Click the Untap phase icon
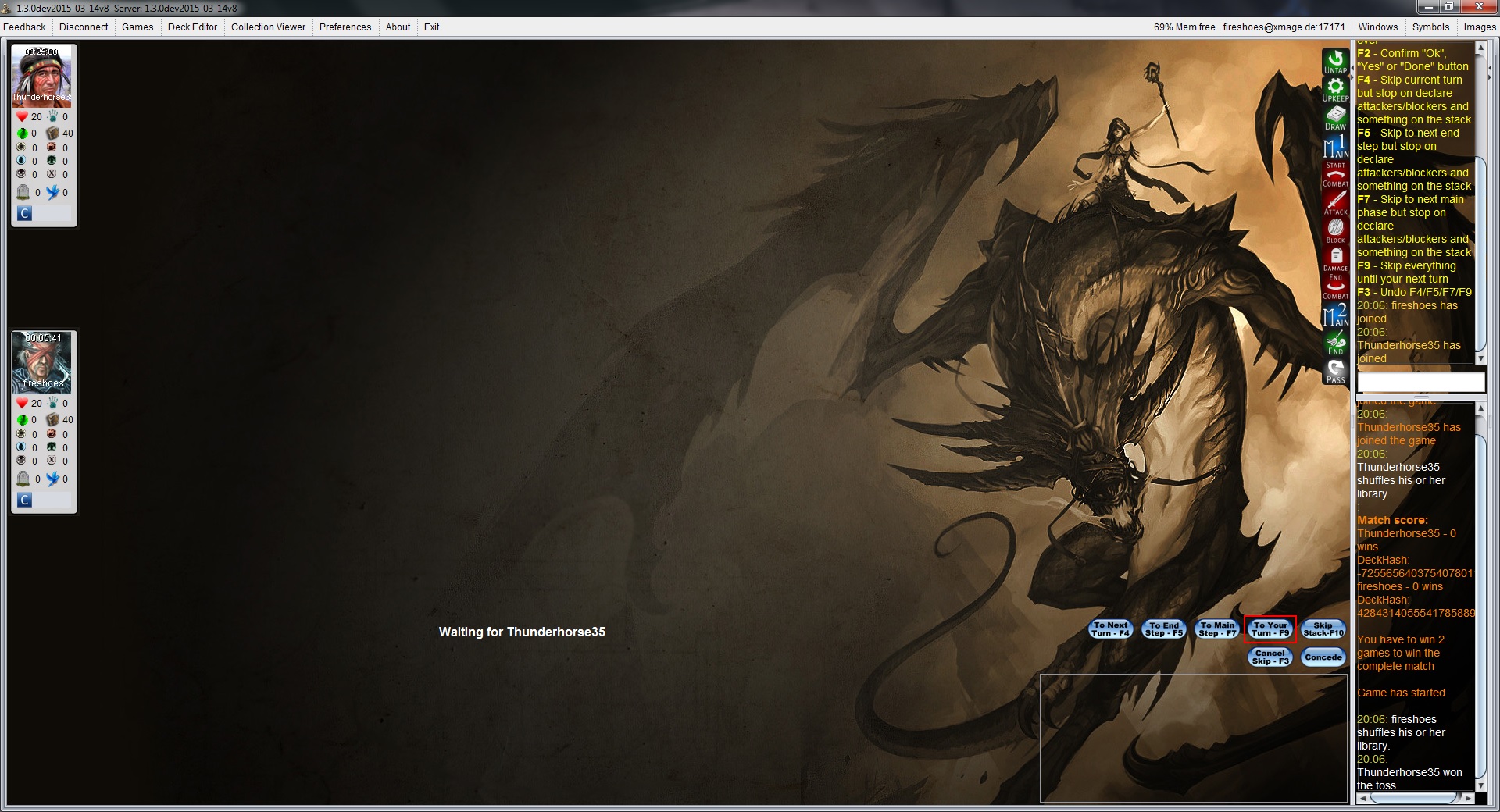Viewport: 1500px width, 812px height. (1335, 62)
